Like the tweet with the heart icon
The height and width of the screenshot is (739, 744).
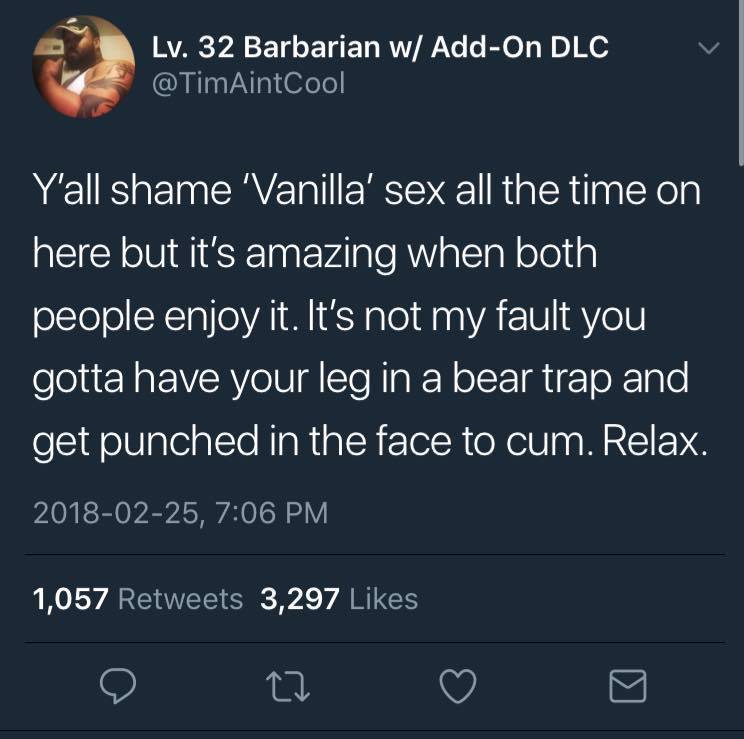click(458, 686)
